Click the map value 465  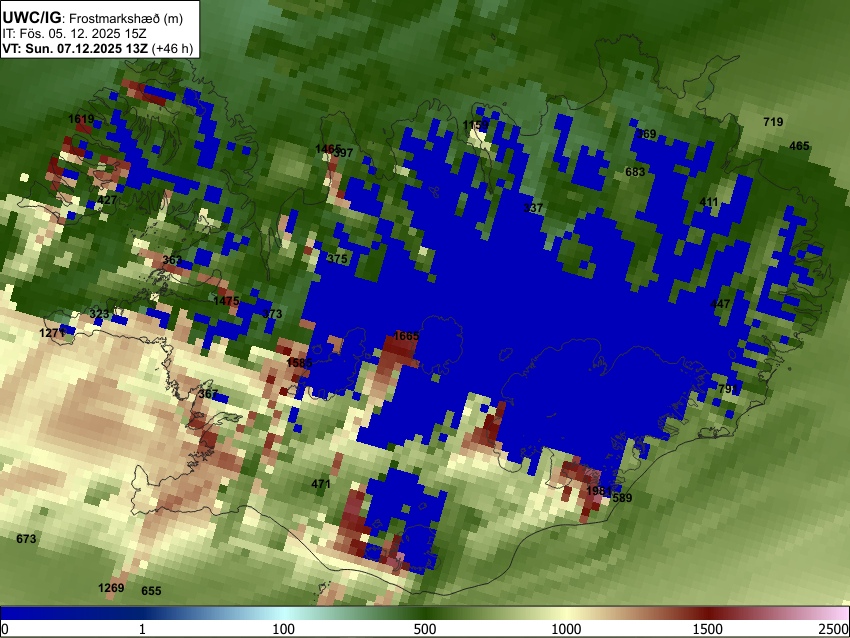[800, 146]
